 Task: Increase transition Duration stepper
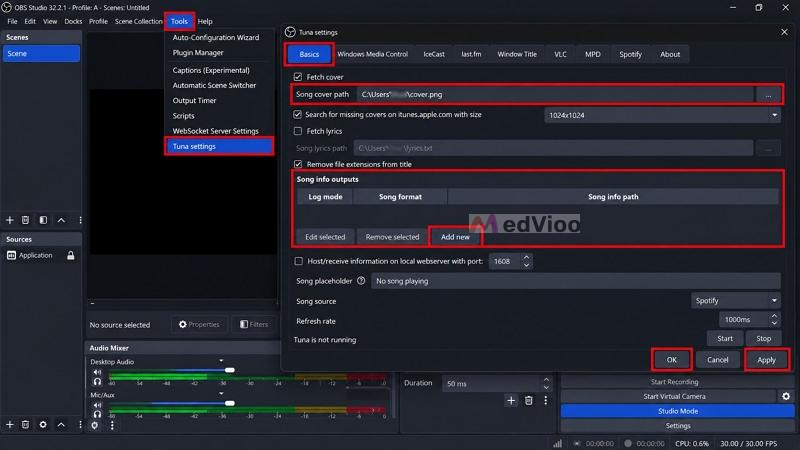(546, 380)
